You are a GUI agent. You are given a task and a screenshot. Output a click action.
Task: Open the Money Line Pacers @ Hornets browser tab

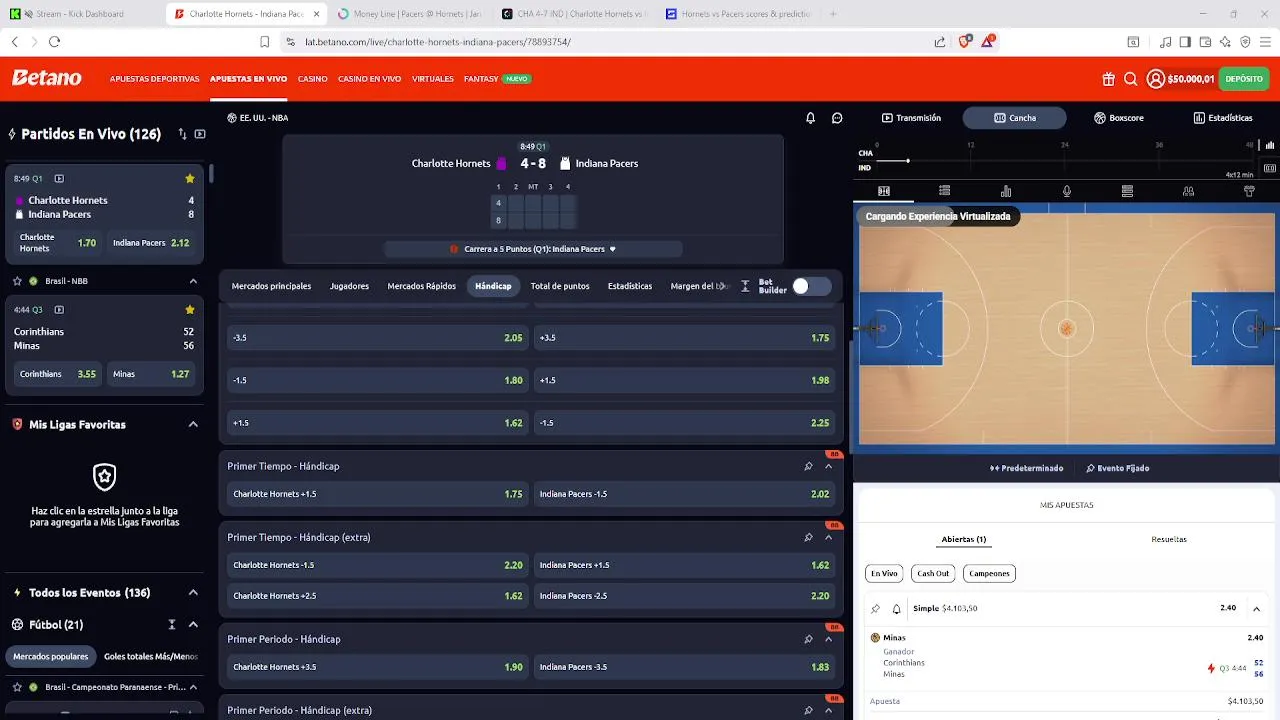(x=409, y=14)
